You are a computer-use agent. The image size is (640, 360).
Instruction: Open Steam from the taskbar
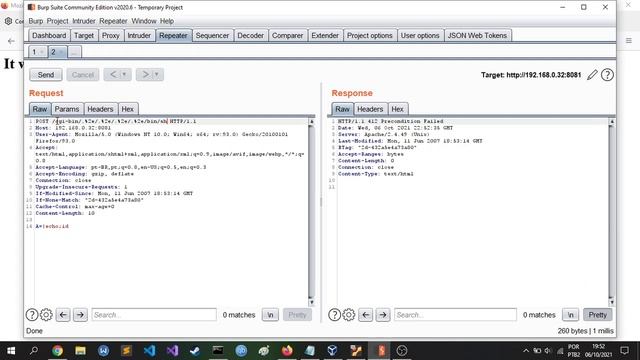tap(195, 351)
